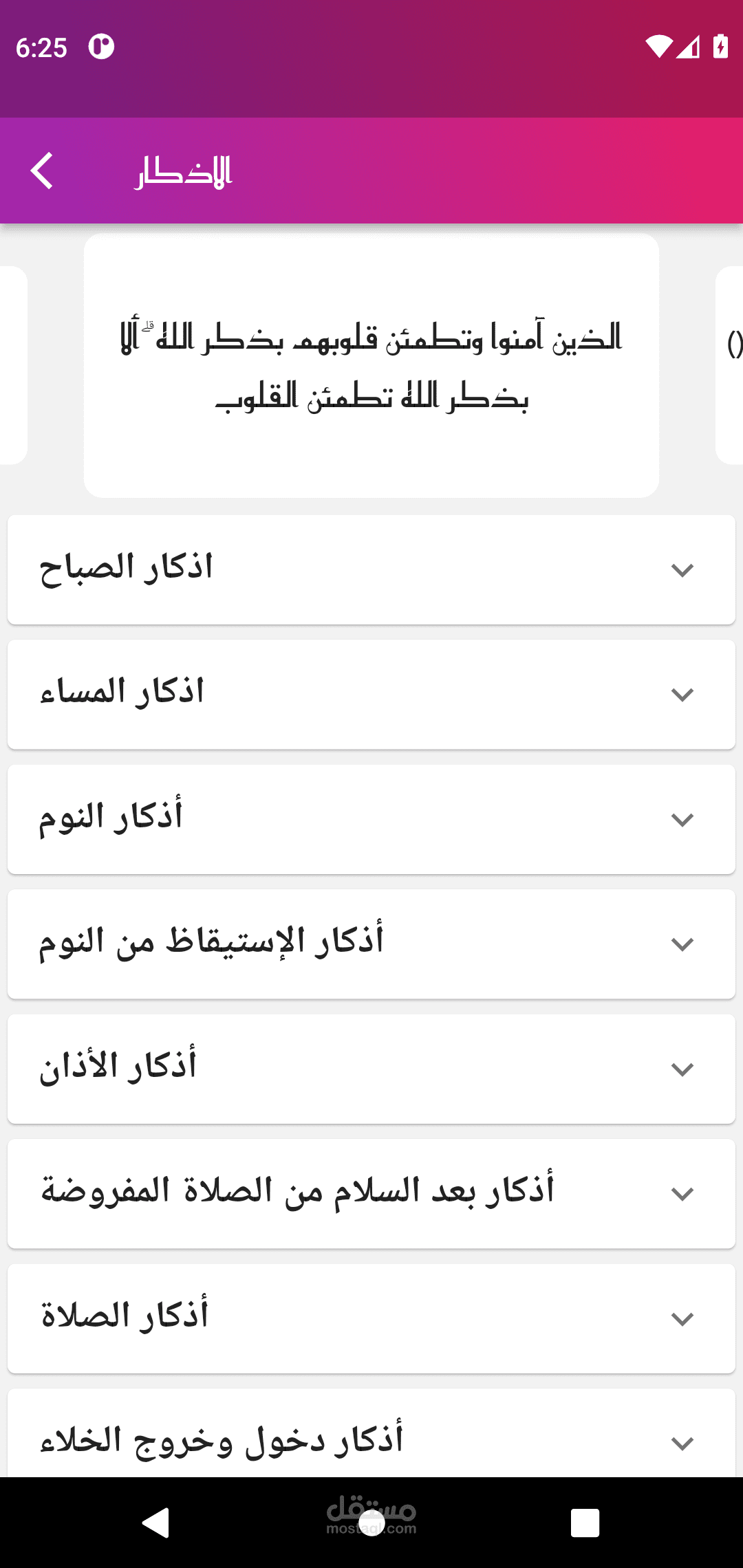Tap the back arrow in the header
The width and height of the screenshot is (743, 1568).
(43, 171)
